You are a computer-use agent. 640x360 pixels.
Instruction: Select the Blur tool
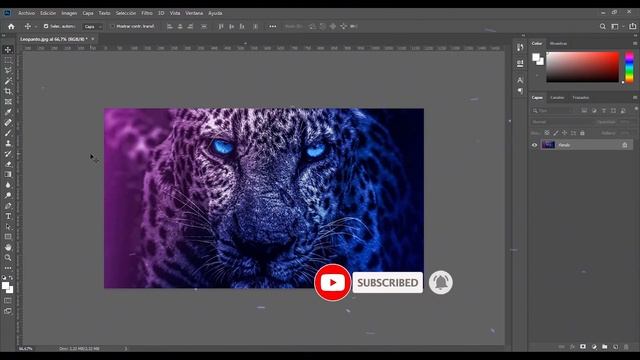coord(8,185)
